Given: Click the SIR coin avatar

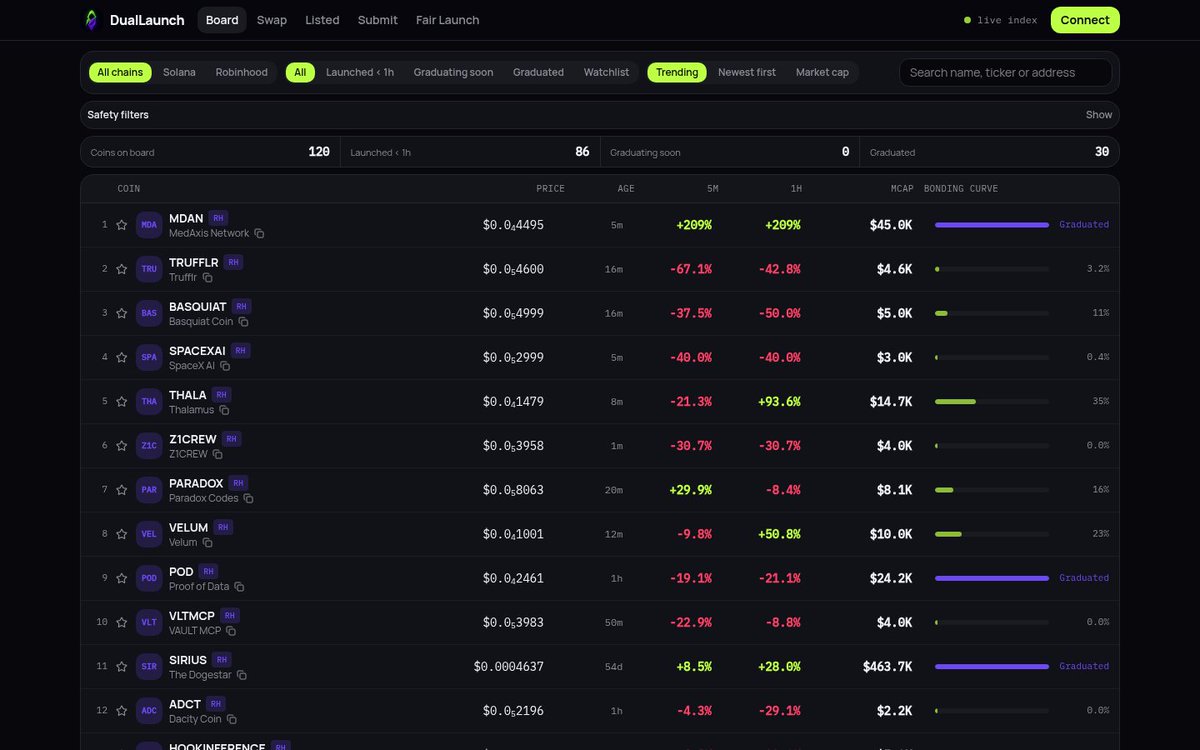Looking at the screenshot, I should pos(149,666).
